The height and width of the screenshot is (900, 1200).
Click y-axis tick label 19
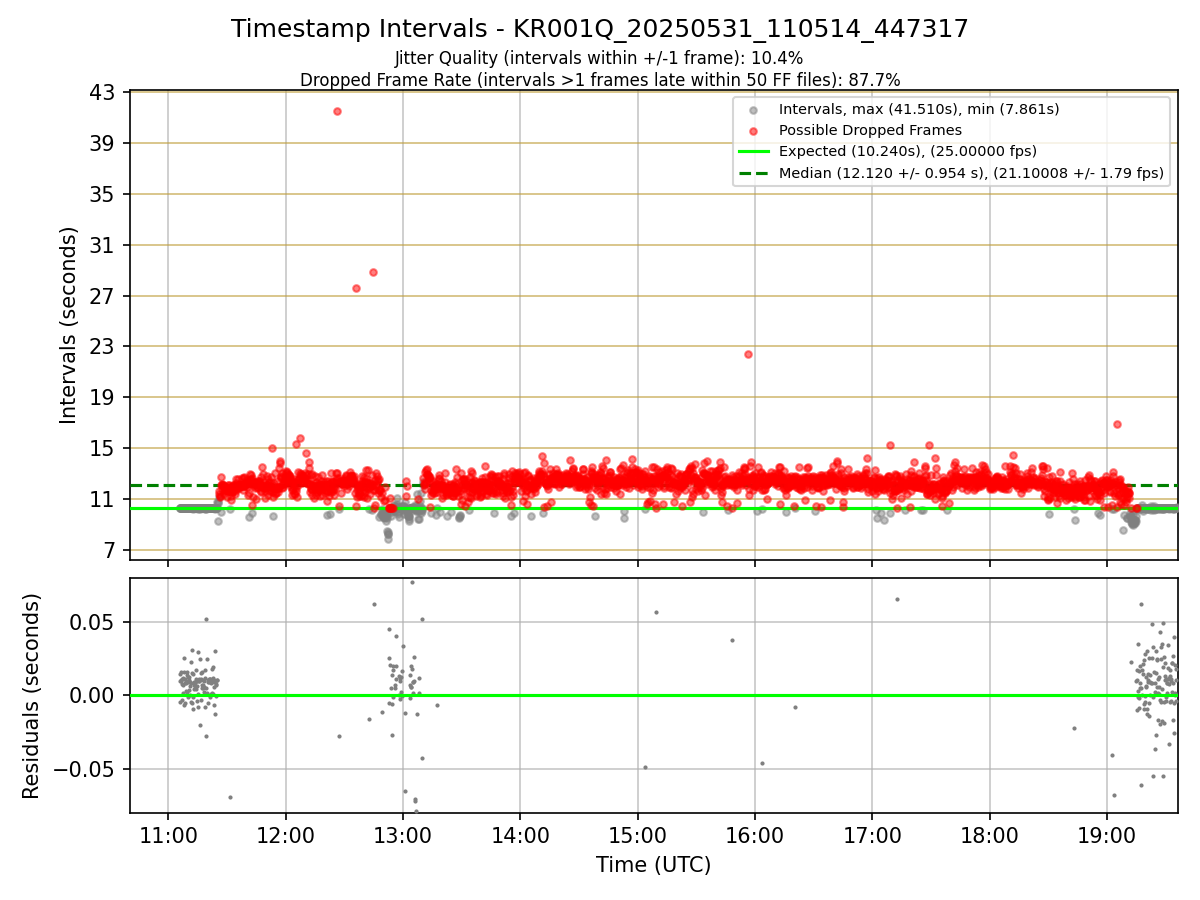click(105, 398)
